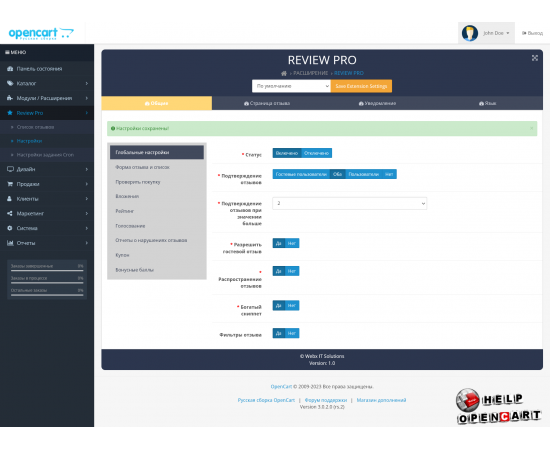Expand the Модули / Расширения menu
The width and height of the screenshot is (550, 450).
click(47, 98)
